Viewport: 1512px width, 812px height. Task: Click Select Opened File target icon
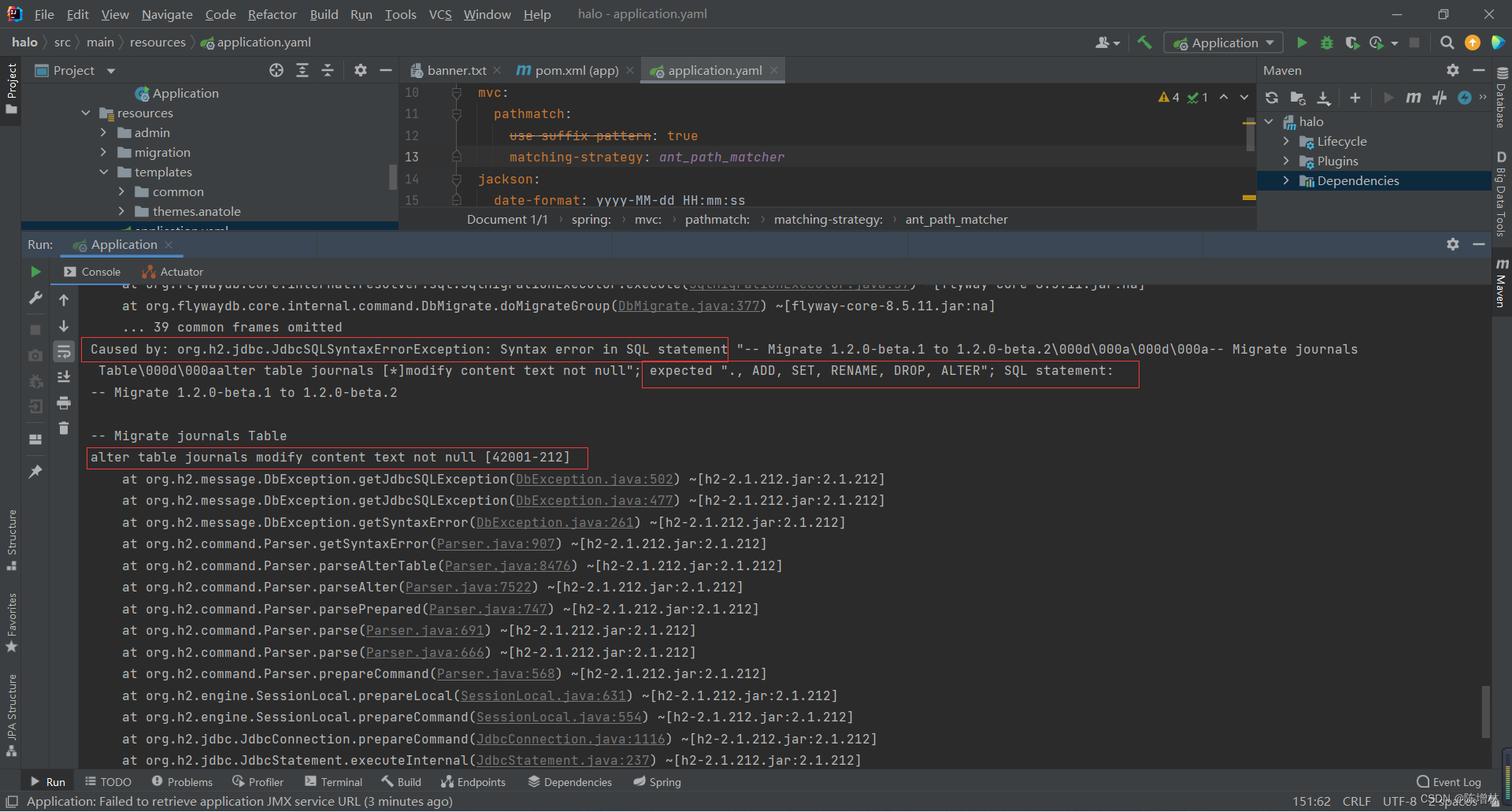click(276, 71)
